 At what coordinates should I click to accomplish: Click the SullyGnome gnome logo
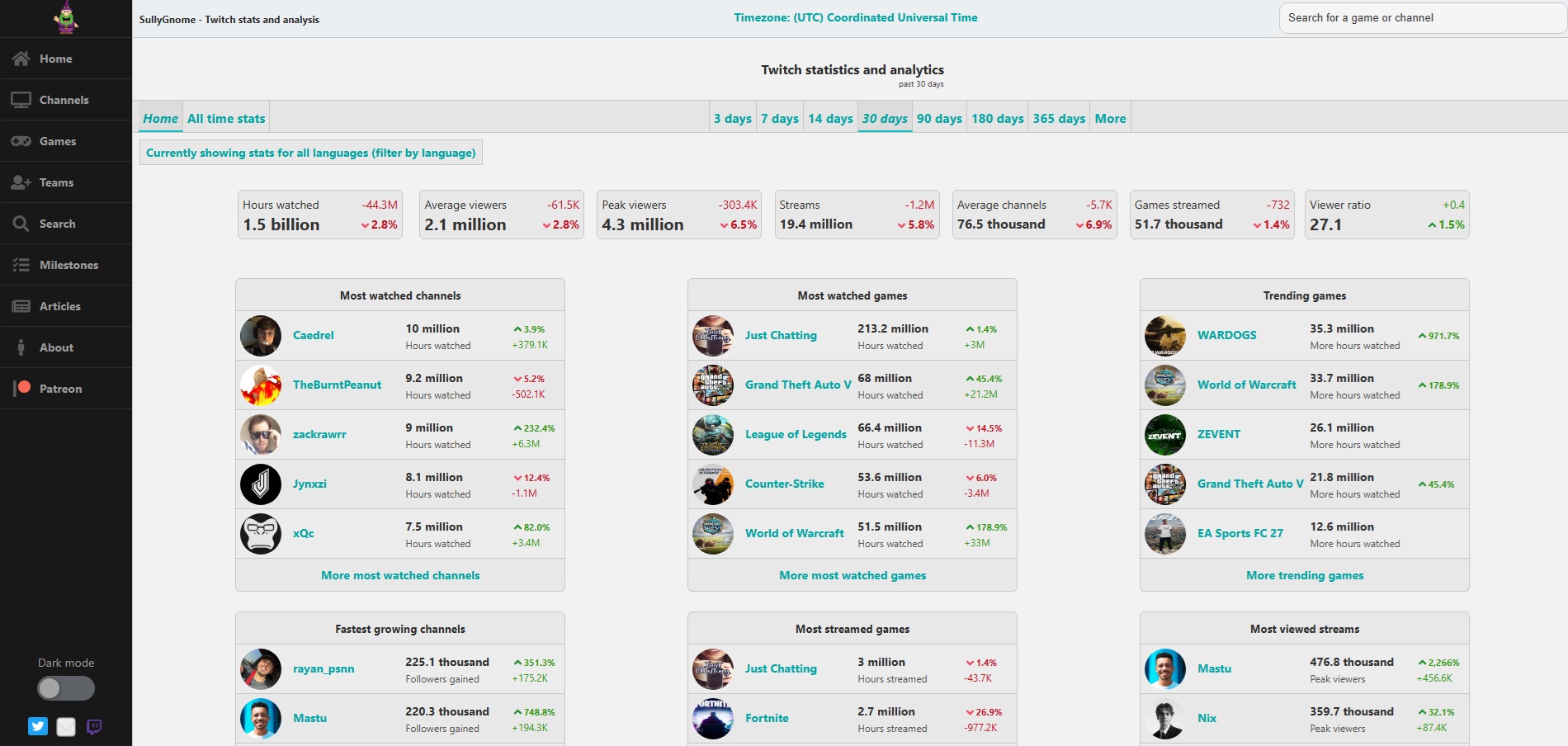pyautogui.click(x=66, y=17)
